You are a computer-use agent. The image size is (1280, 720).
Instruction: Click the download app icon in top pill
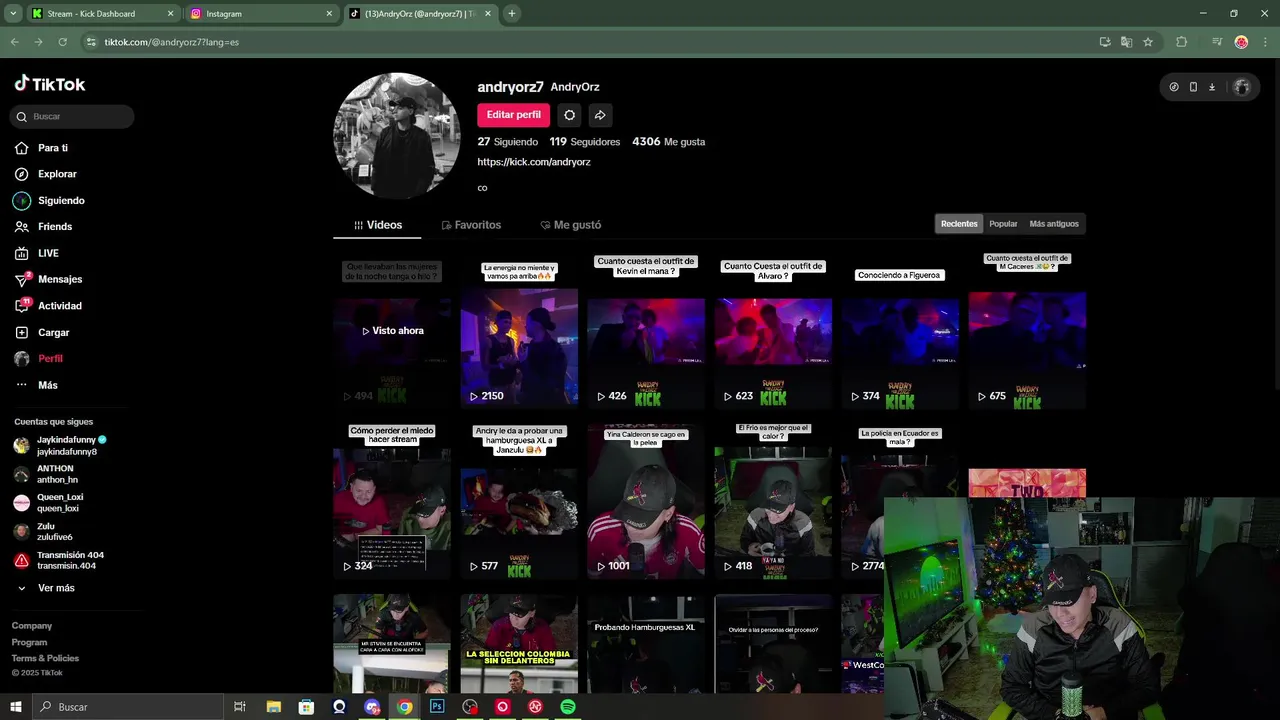pos(1212,87)
